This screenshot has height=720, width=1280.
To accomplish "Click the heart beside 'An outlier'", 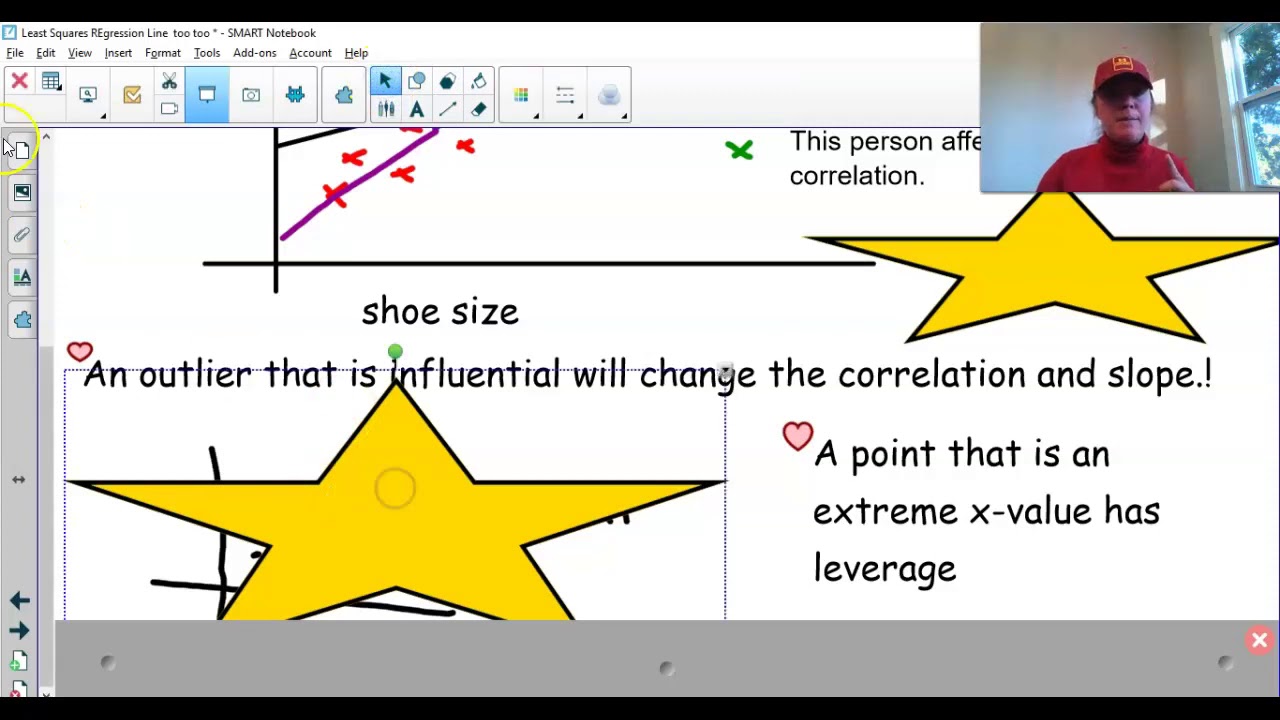I will click(x=80, y=352).
